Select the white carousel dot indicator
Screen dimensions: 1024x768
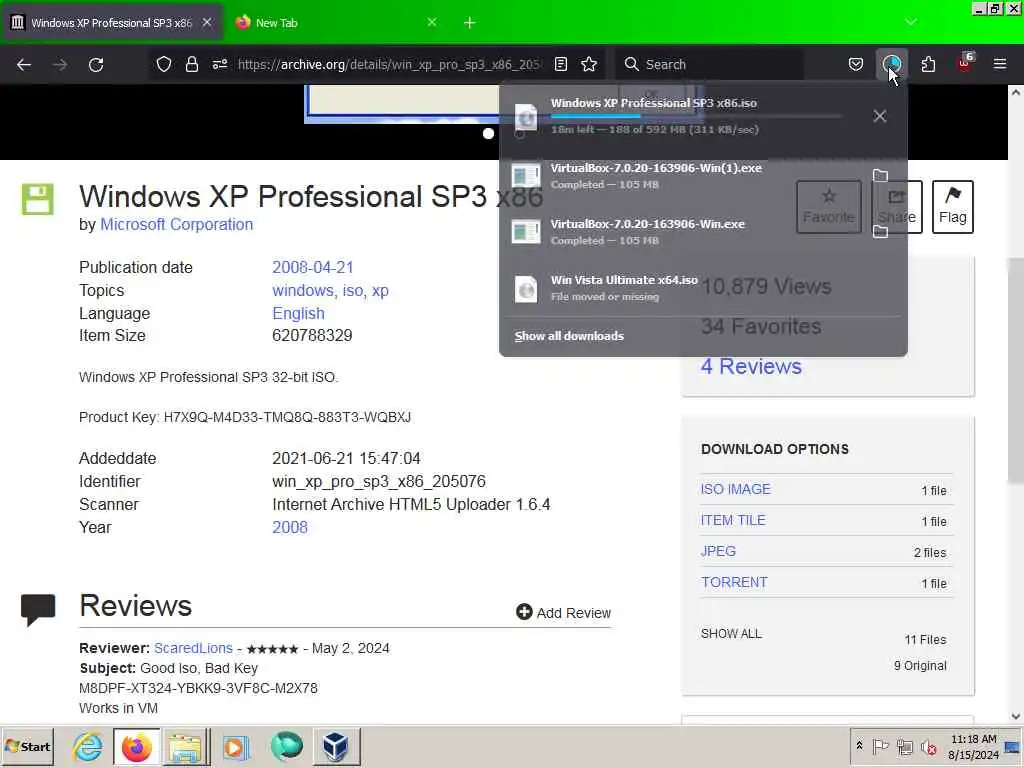pos(488,133)
